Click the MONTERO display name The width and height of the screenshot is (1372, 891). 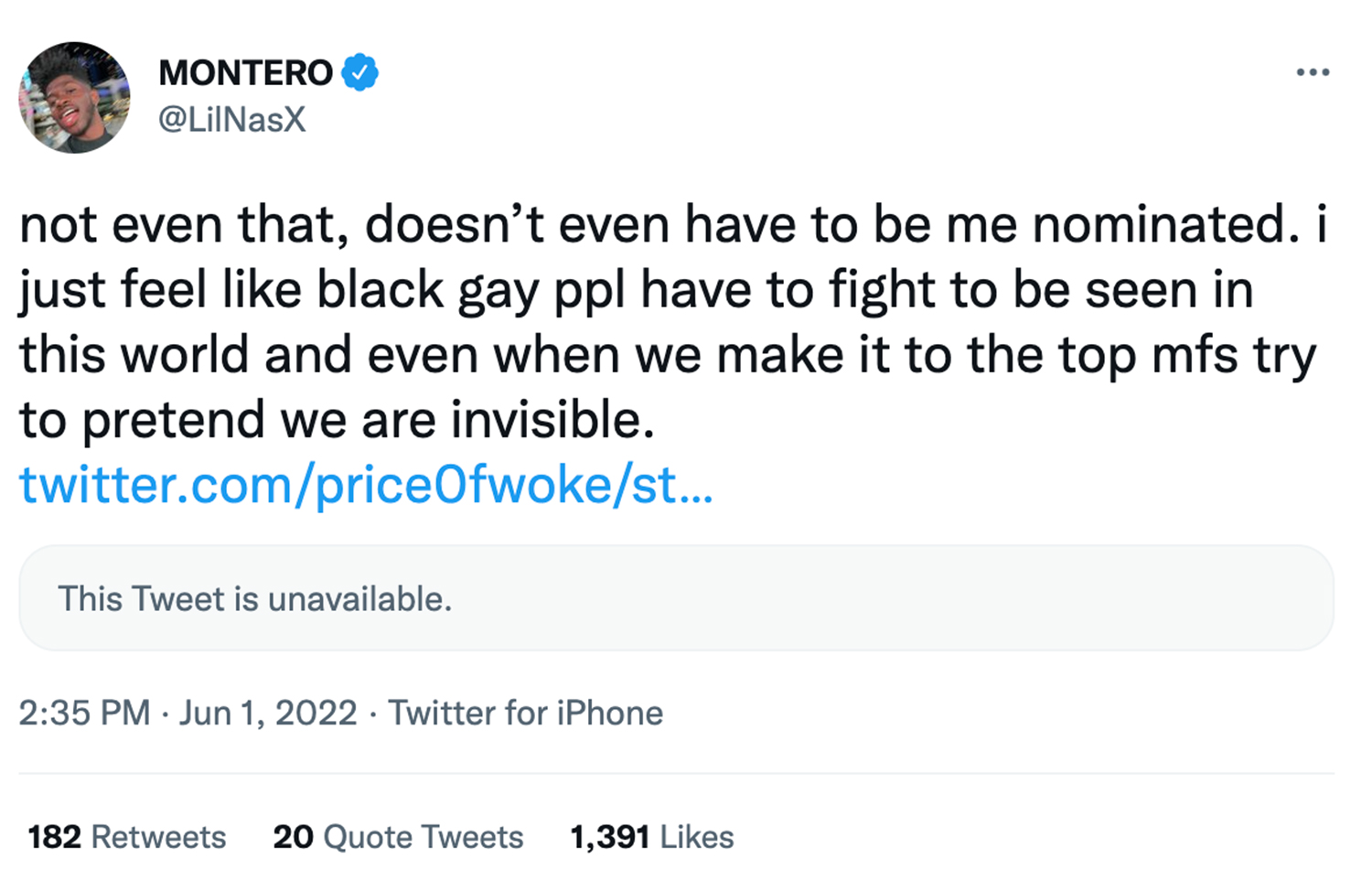245,72
